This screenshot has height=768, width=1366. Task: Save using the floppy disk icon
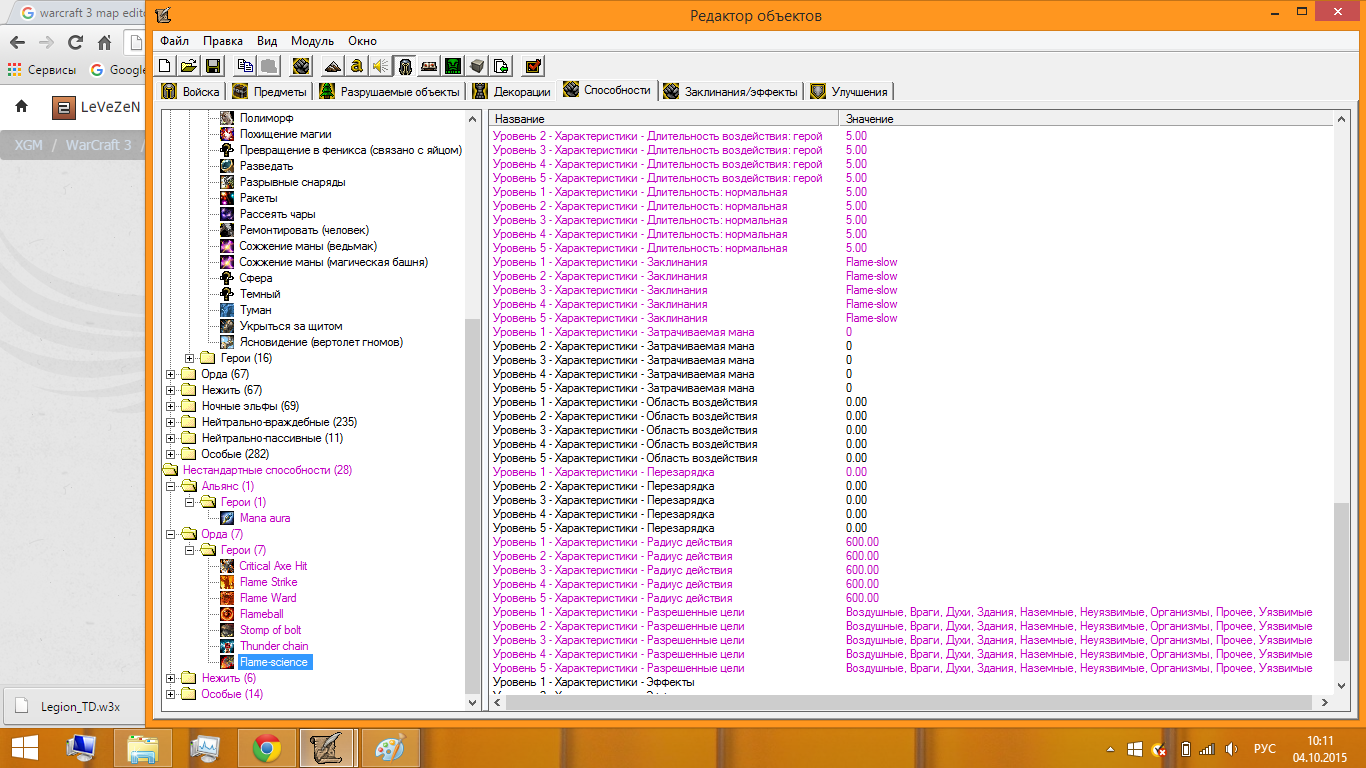click(212, 66)
